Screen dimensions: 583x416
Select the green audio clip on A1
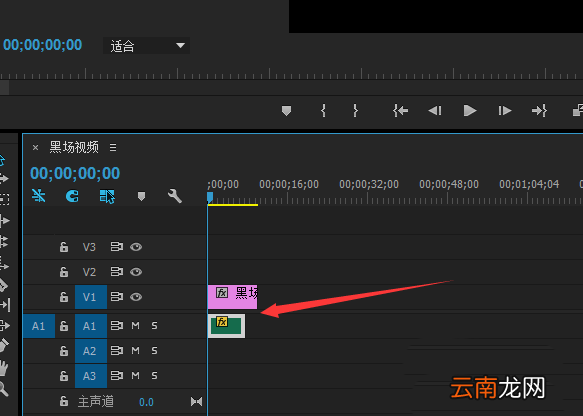tap(226, 326)
